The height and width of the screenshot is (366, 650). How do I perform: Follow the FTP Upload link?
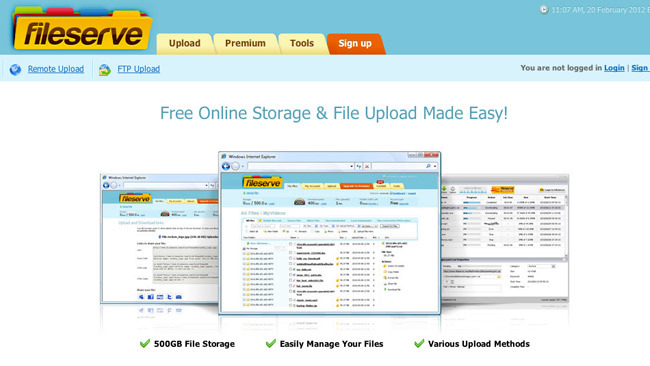(x=138, y=69)
